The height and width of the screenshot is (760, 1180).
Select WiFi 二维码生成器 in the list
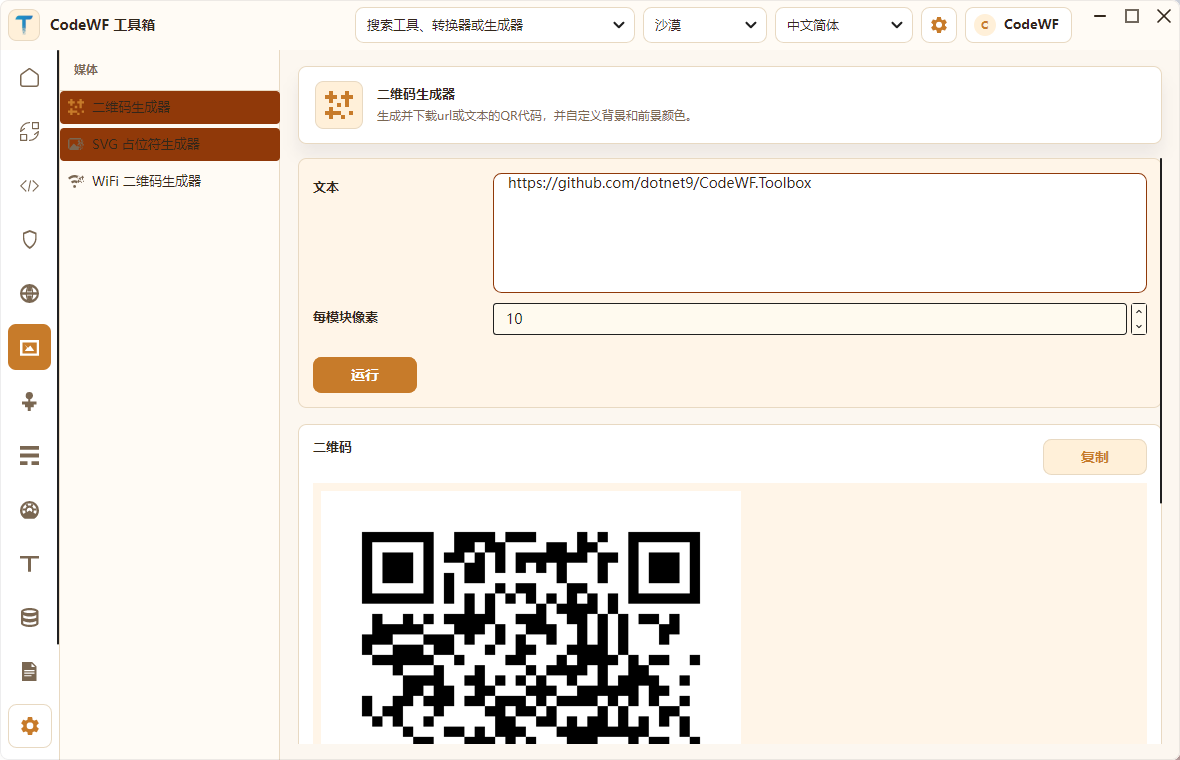coord(170,181)
